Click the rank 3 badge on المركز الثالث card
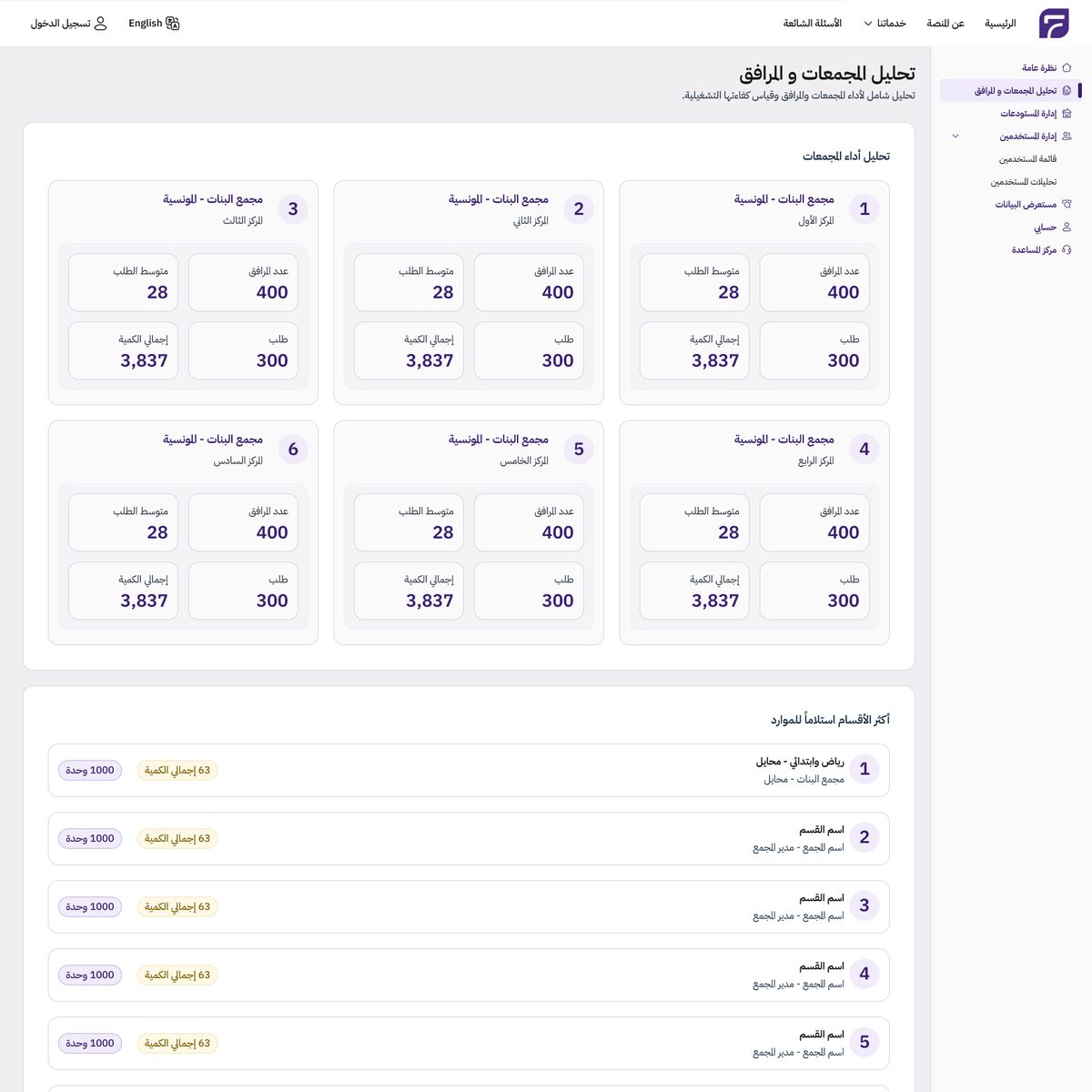 tap(293, 209)
